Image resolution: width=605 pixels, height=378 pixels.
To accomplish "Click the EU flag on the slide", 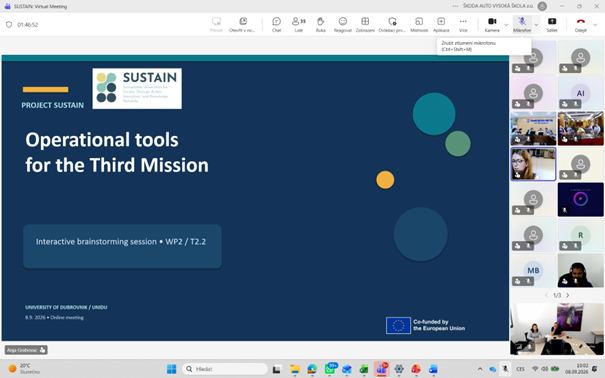I will pos(398,325).
